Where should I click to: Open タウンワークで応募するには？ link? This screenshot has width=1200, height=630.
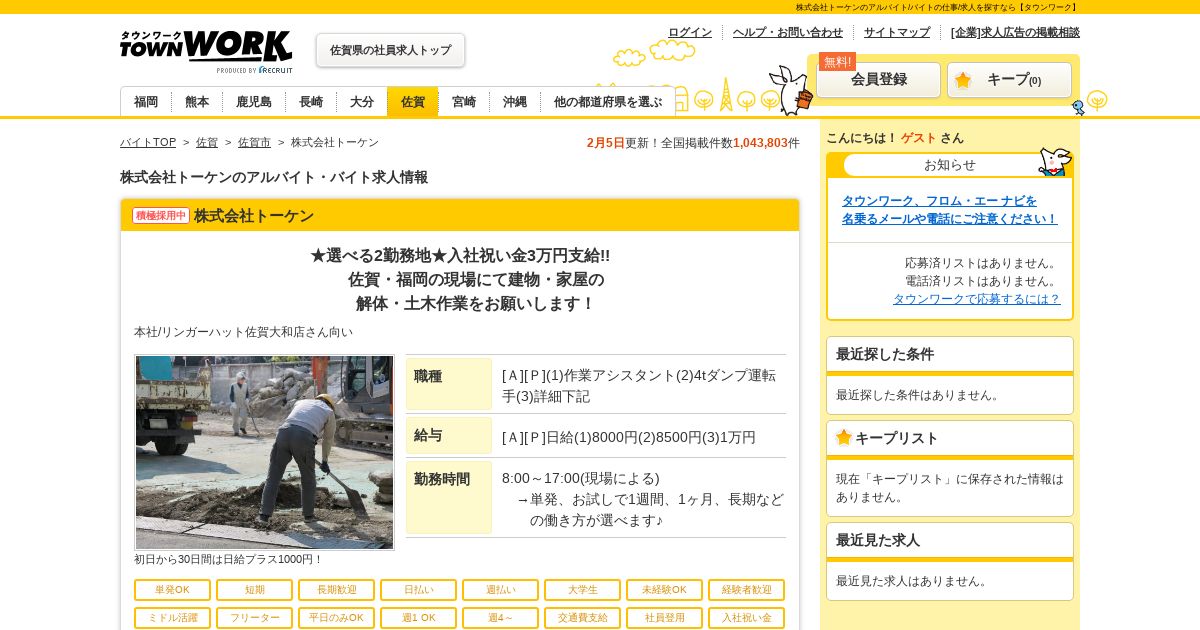click(976, 299)
